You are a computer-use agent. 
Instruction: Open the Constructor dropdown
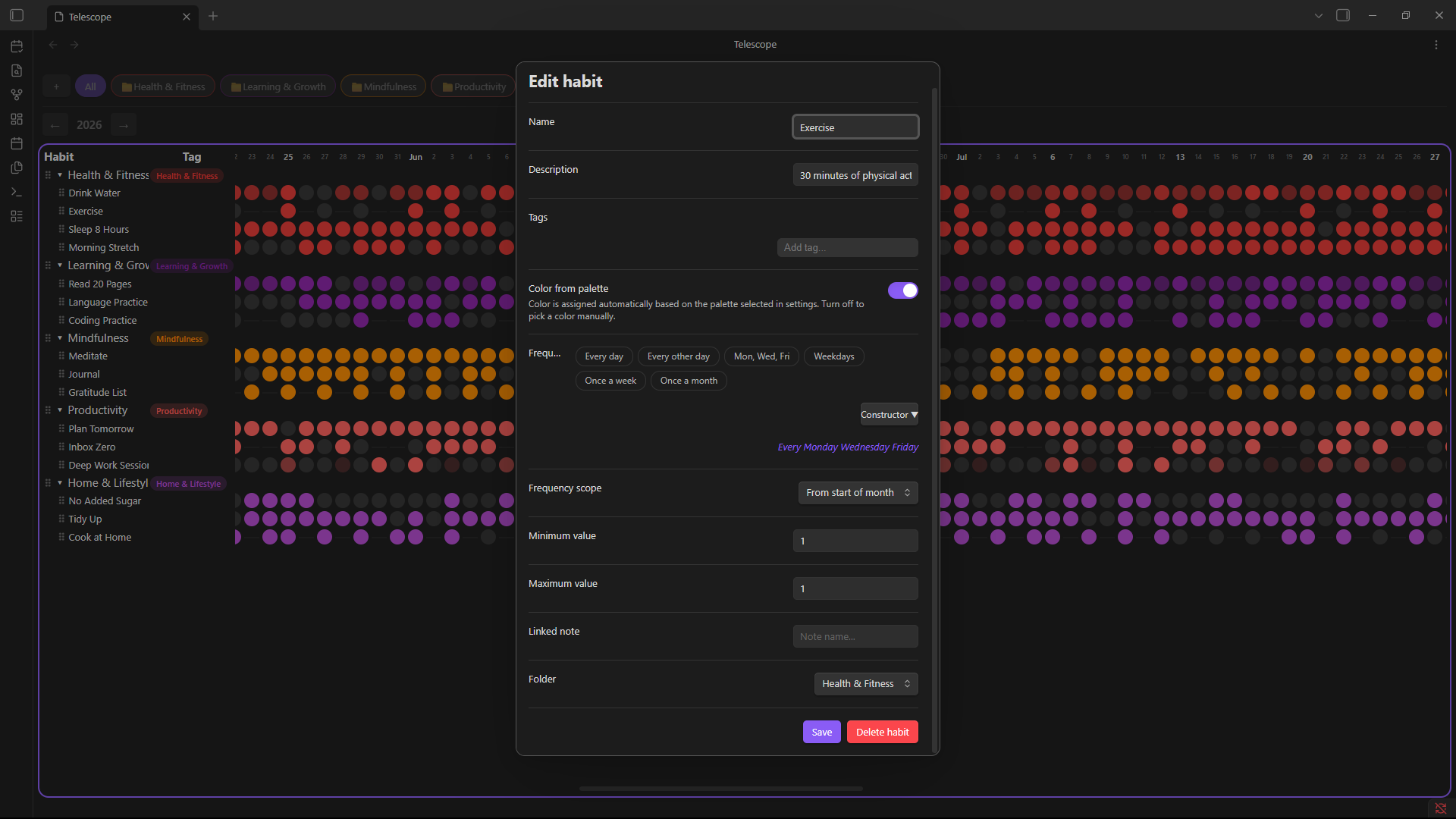[x=889, y=415]
